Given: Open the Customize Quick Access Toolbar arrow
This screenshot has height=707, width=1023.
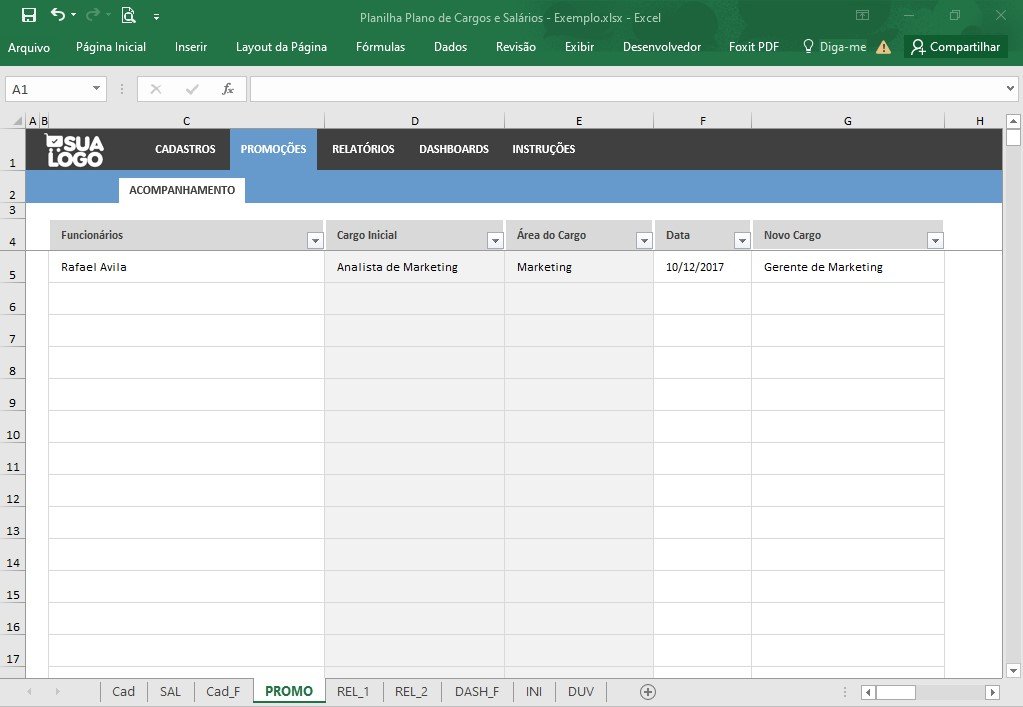Looking at the screenshot, I should [157, 17].
